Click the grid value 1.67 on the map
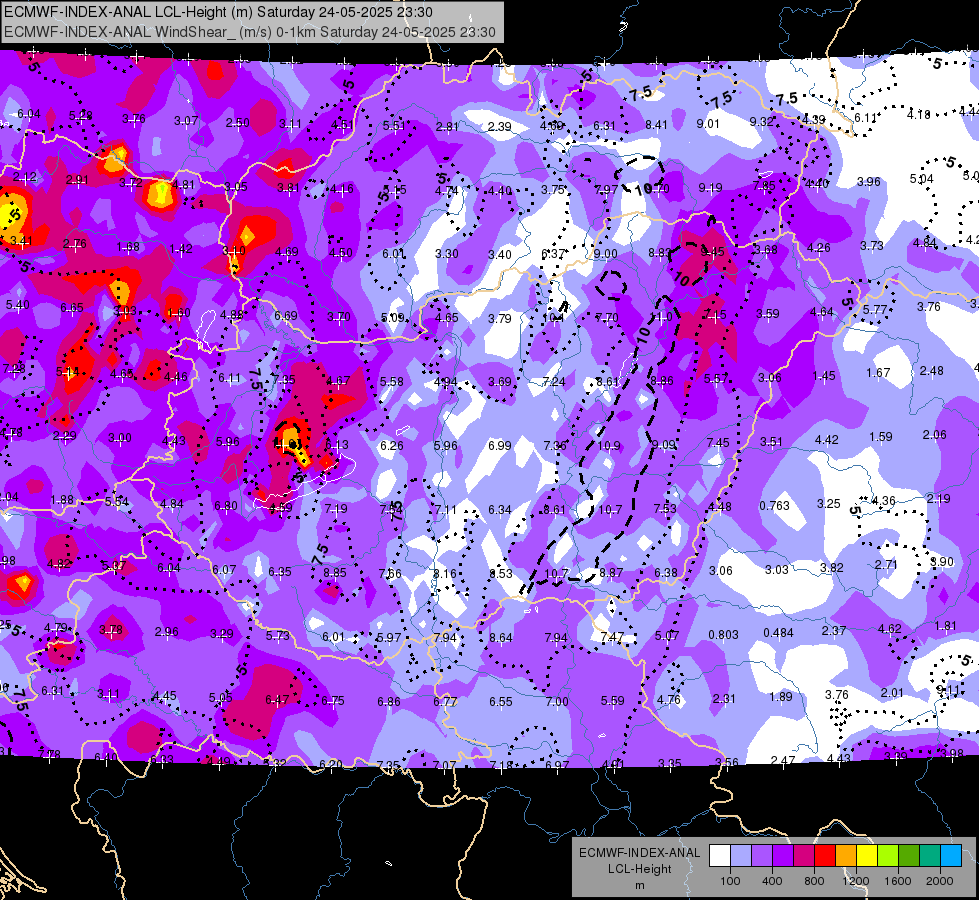This screenshot has height=900, width=979. click(878, 372)
